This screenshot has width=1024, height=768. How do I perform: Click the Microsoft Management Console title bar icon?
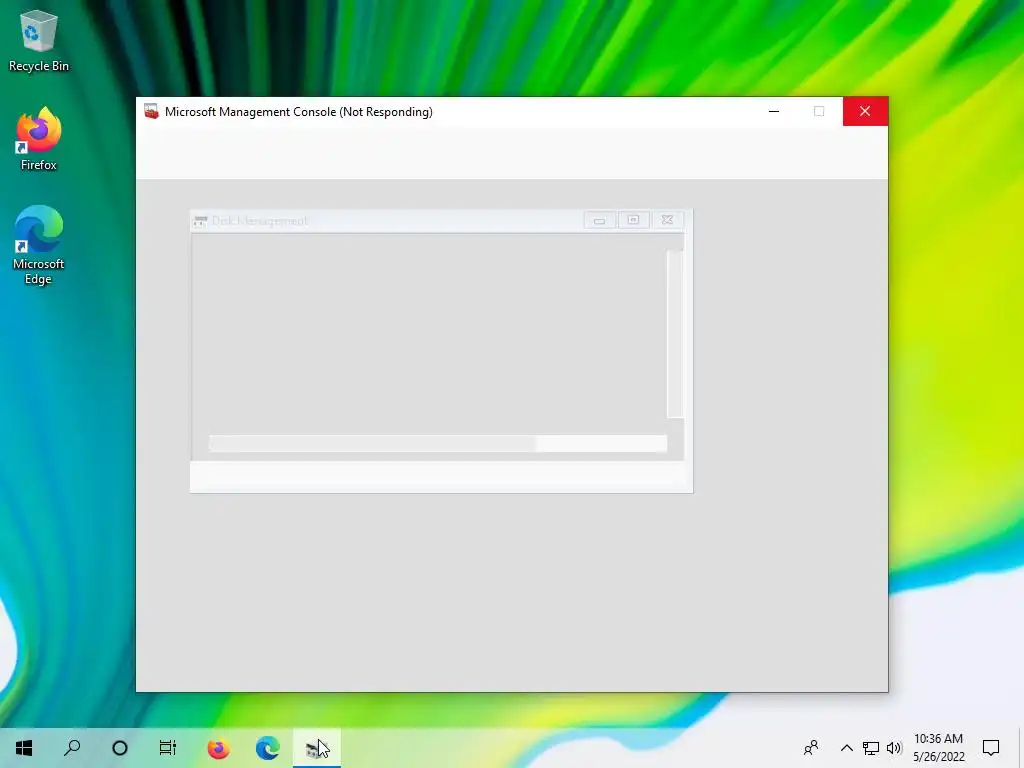point(151,112)
